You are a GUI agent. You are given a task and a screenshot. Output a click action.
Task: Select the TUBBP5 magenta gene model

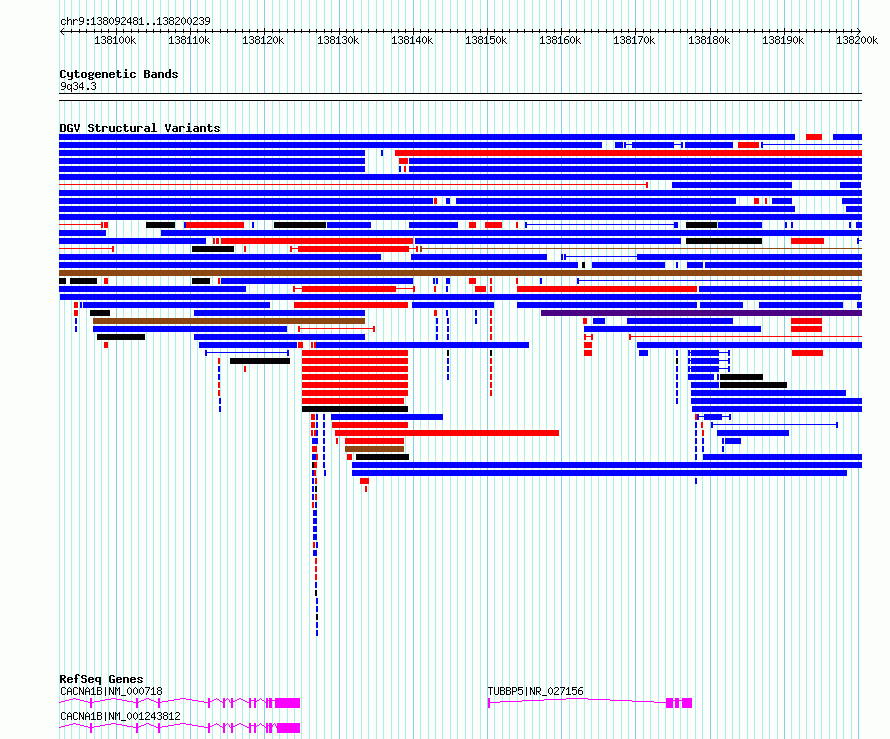(590, 703)
